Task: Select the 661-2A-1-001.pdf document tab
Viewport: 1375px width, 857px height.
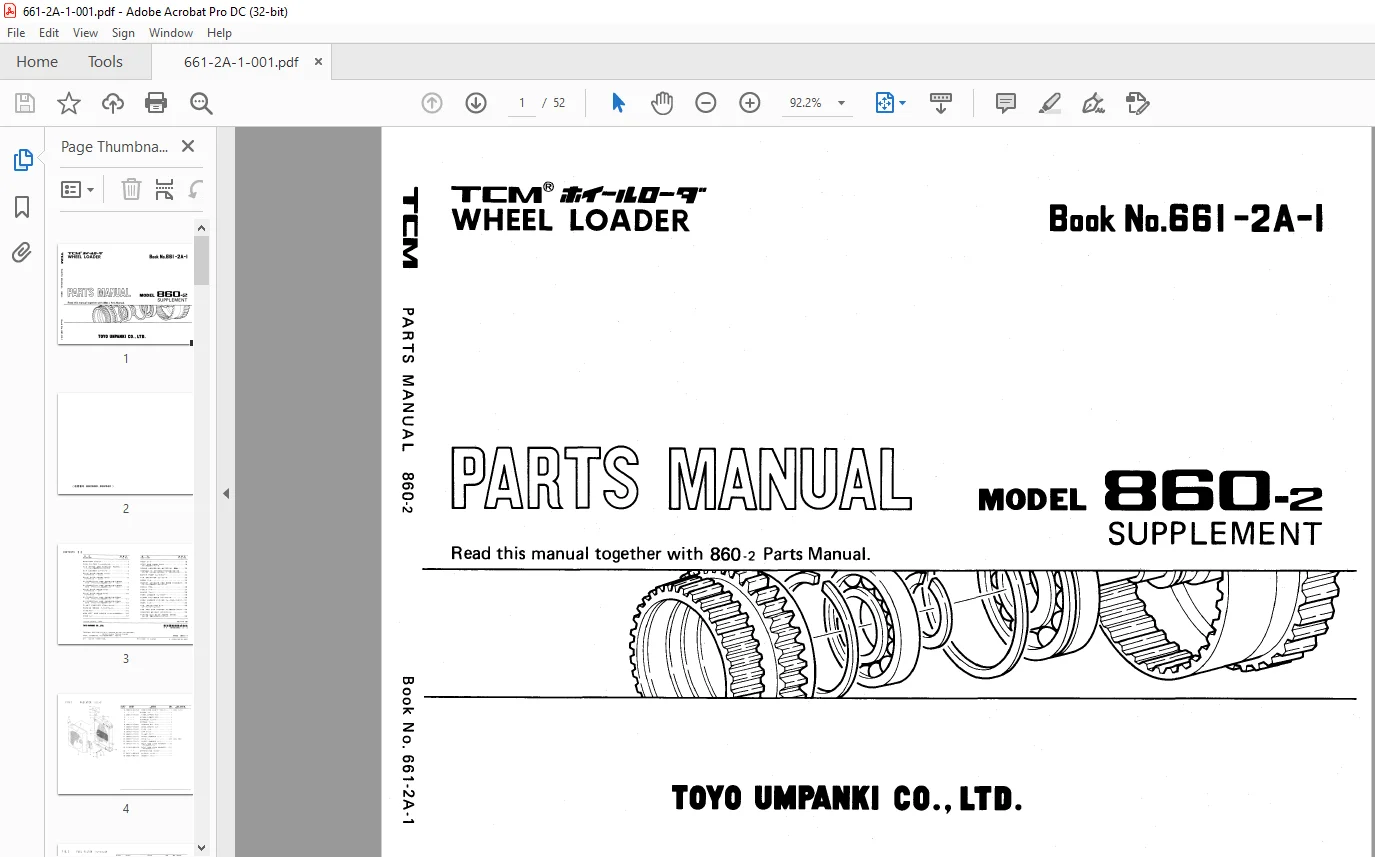Action: pos(241,62)
